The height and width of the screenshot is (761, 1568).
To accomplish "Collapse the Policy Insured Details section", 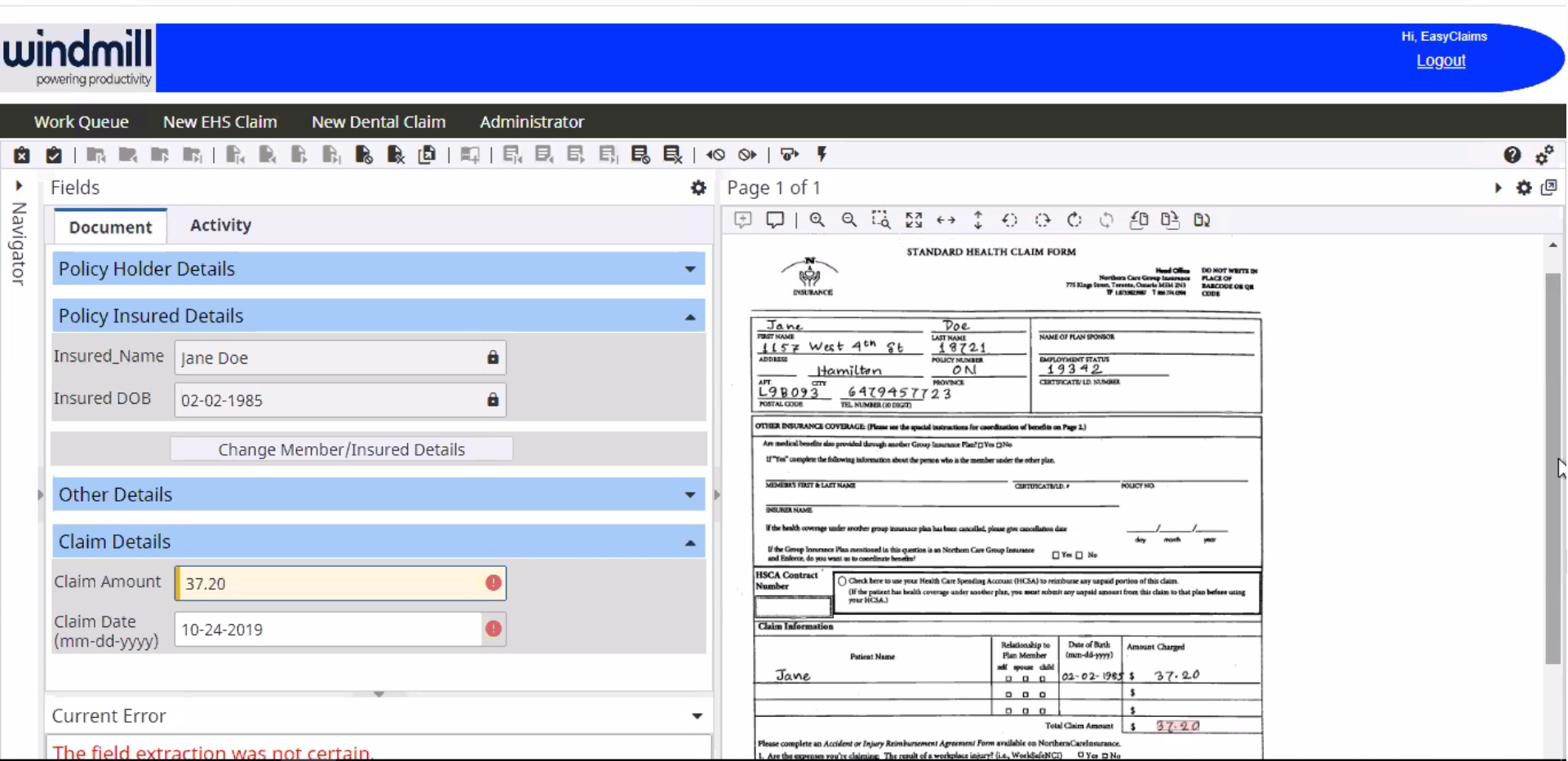I will 690,316.
